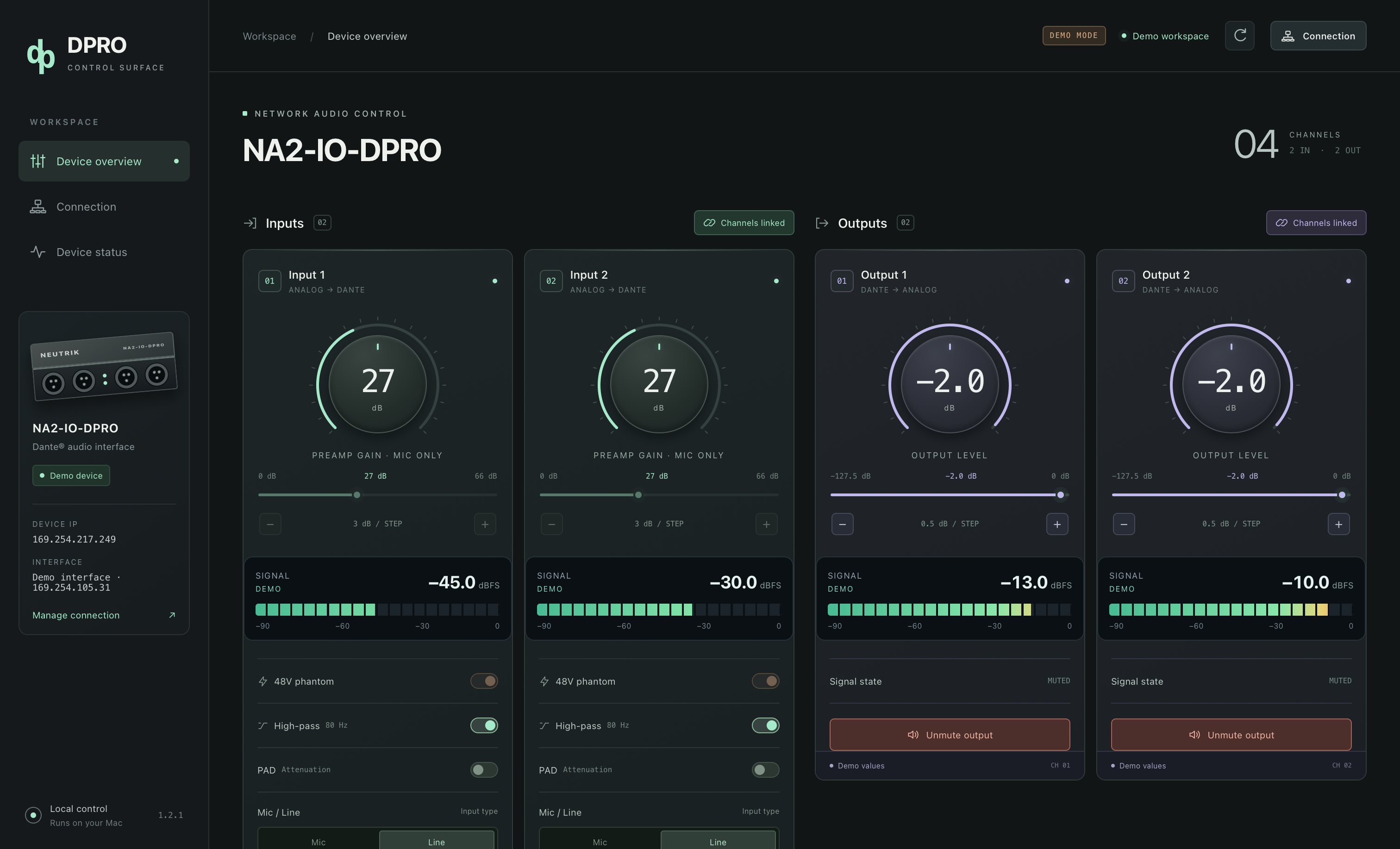The image size is (1400, 849).
Task: Lower Output 2 level with minus button
Action: pyautogui.click(x=1124, y=524)
